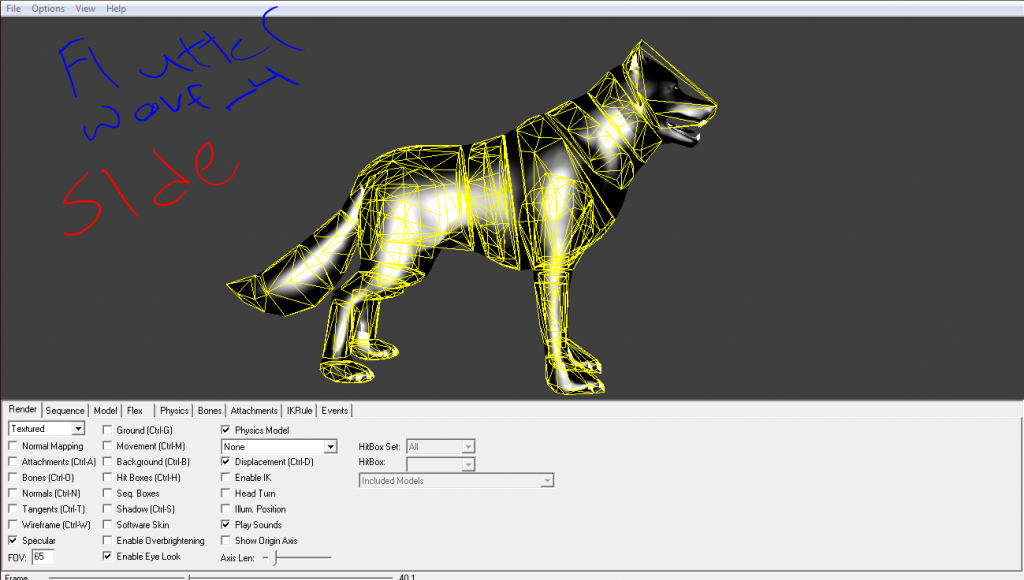Disable Enable Eye Look checkbox
This screenshot has width=1024, height=580.
coord(107,556)
